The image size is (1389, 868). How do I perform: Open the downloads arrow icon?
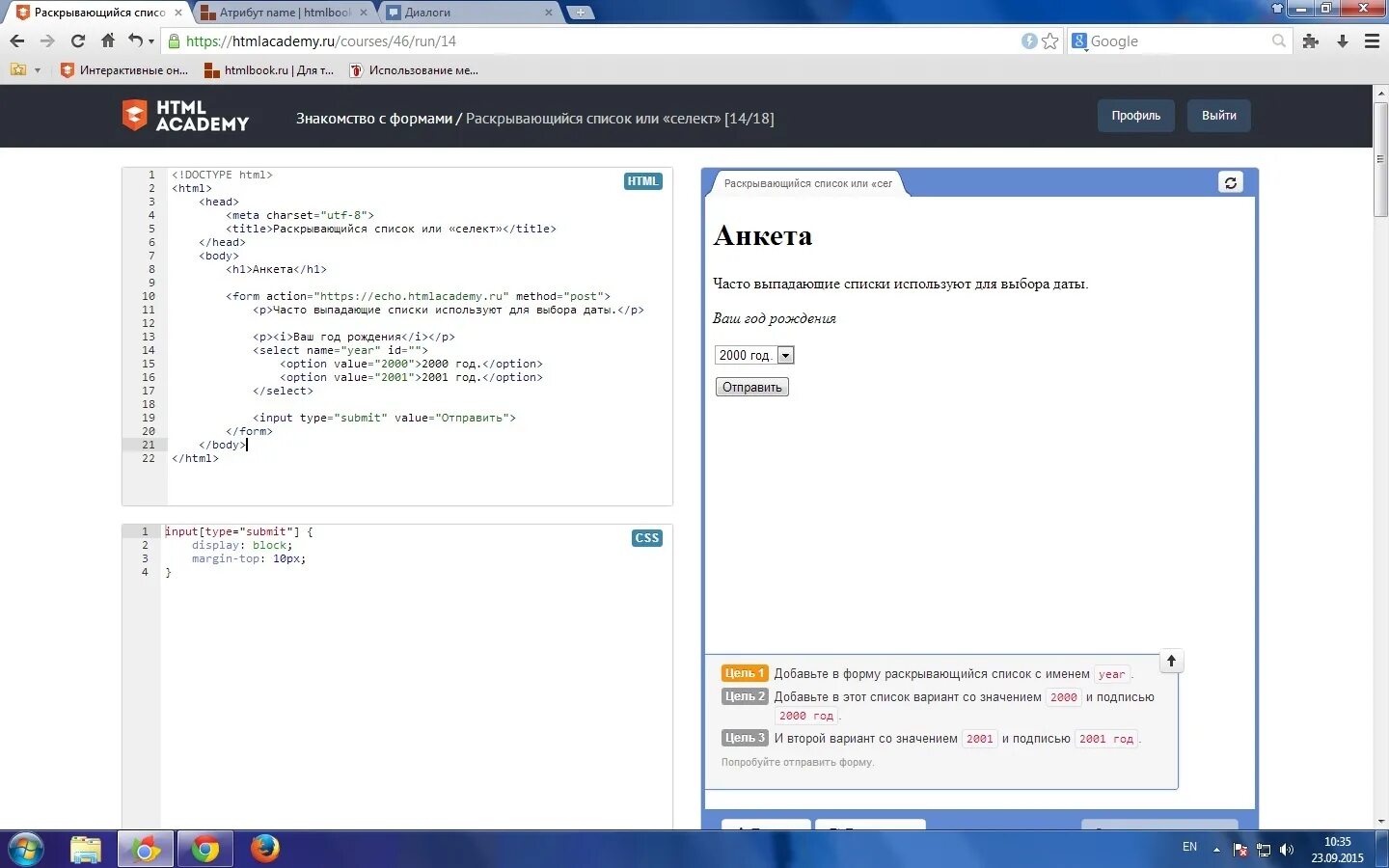tap(1342, 41)
